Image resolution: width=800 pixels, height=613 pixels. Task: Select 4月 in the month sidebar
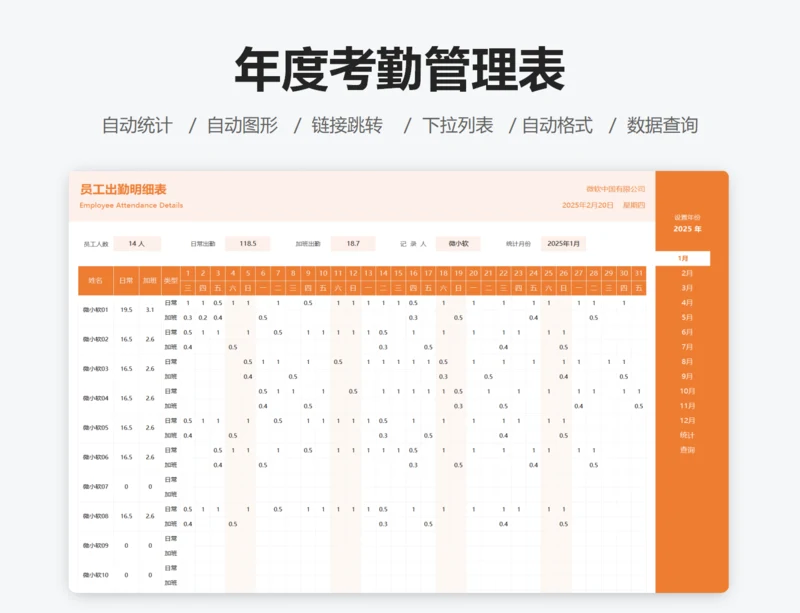tap(687, 303)
